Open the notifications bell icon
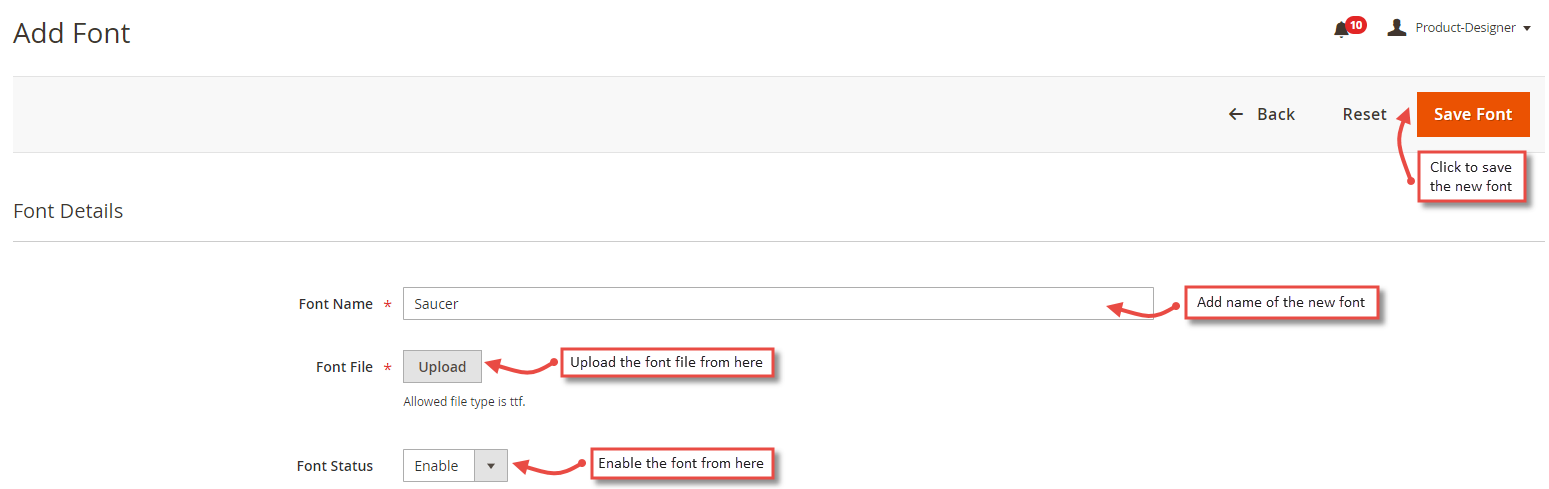 [x=1341, y=30]
